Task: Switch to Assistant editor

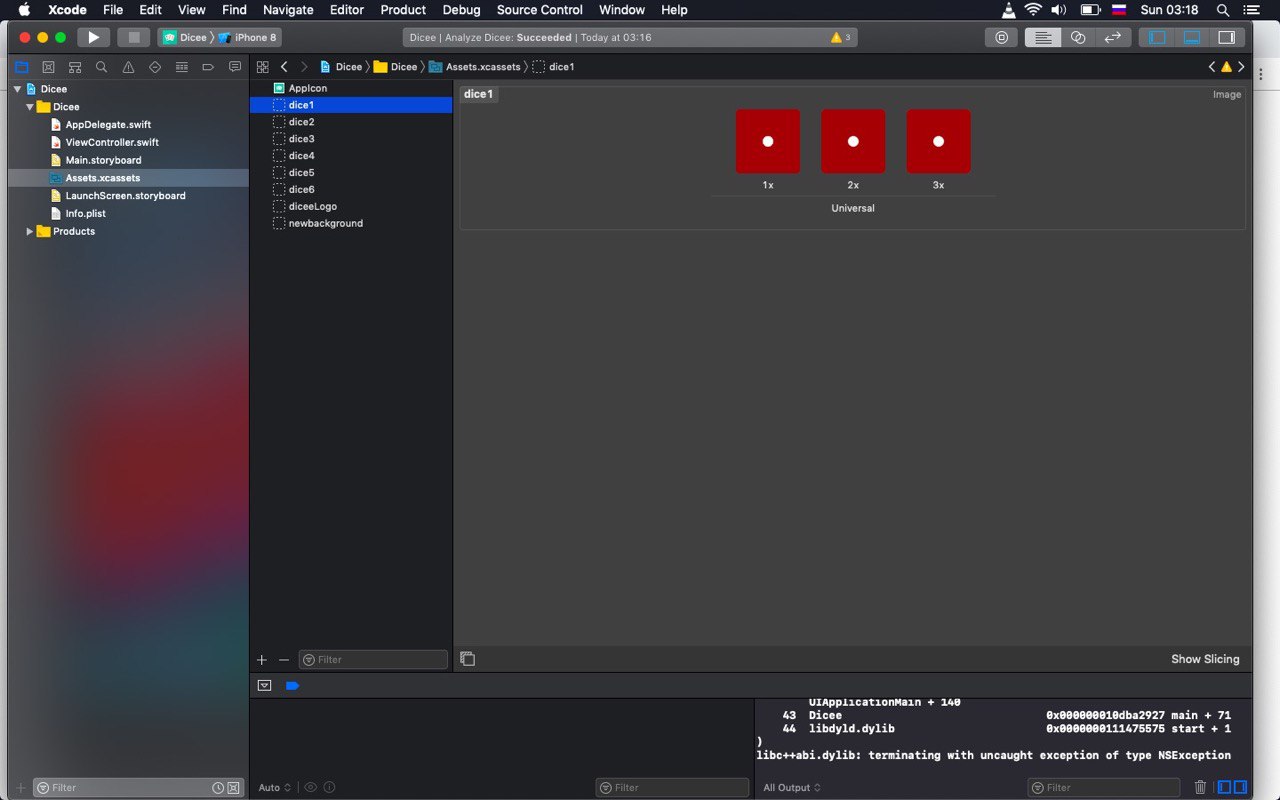Action: tap(1078, 37)
